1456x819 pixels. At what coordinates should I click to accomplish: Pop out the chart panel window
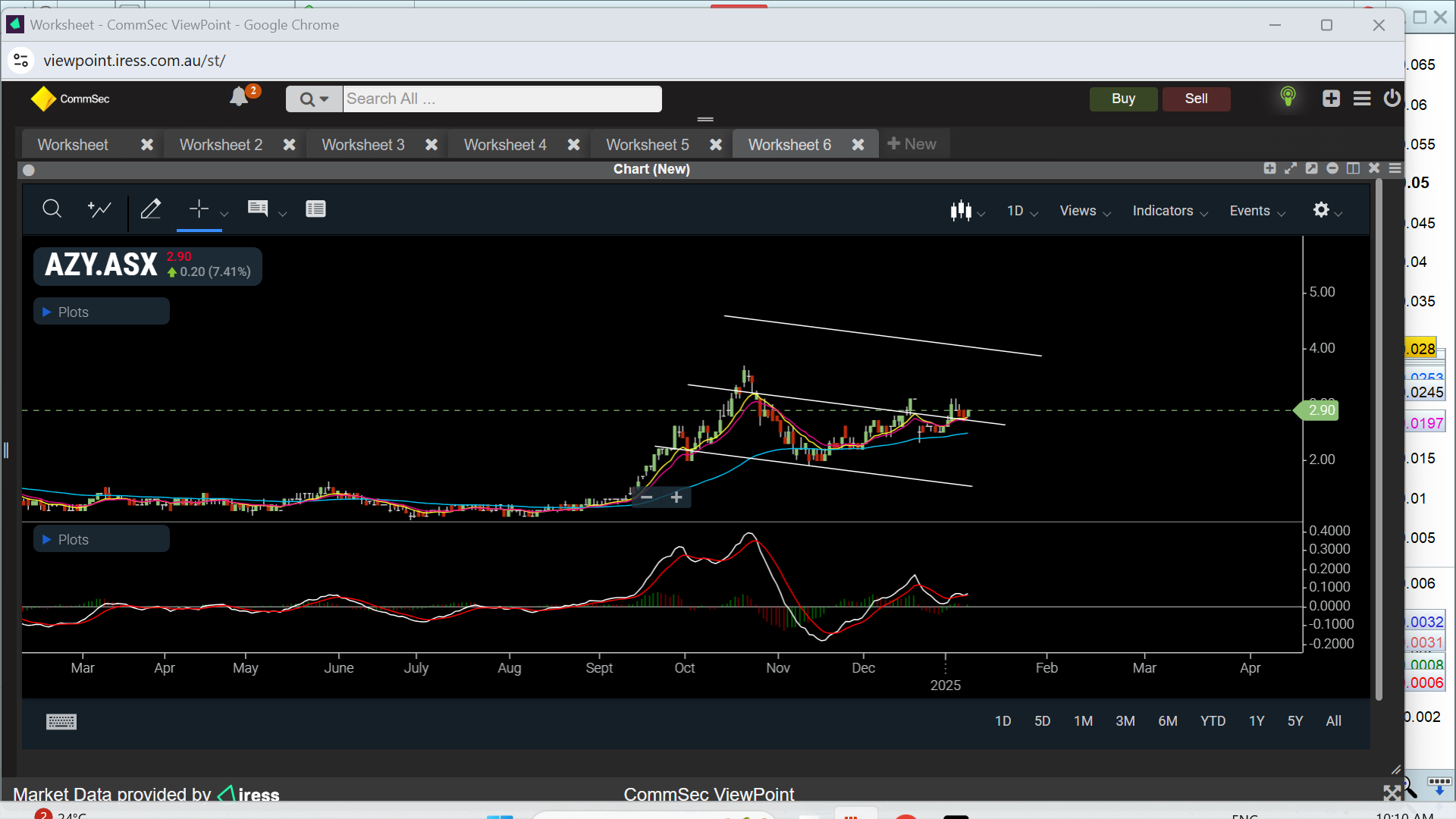coord(1311,168)
